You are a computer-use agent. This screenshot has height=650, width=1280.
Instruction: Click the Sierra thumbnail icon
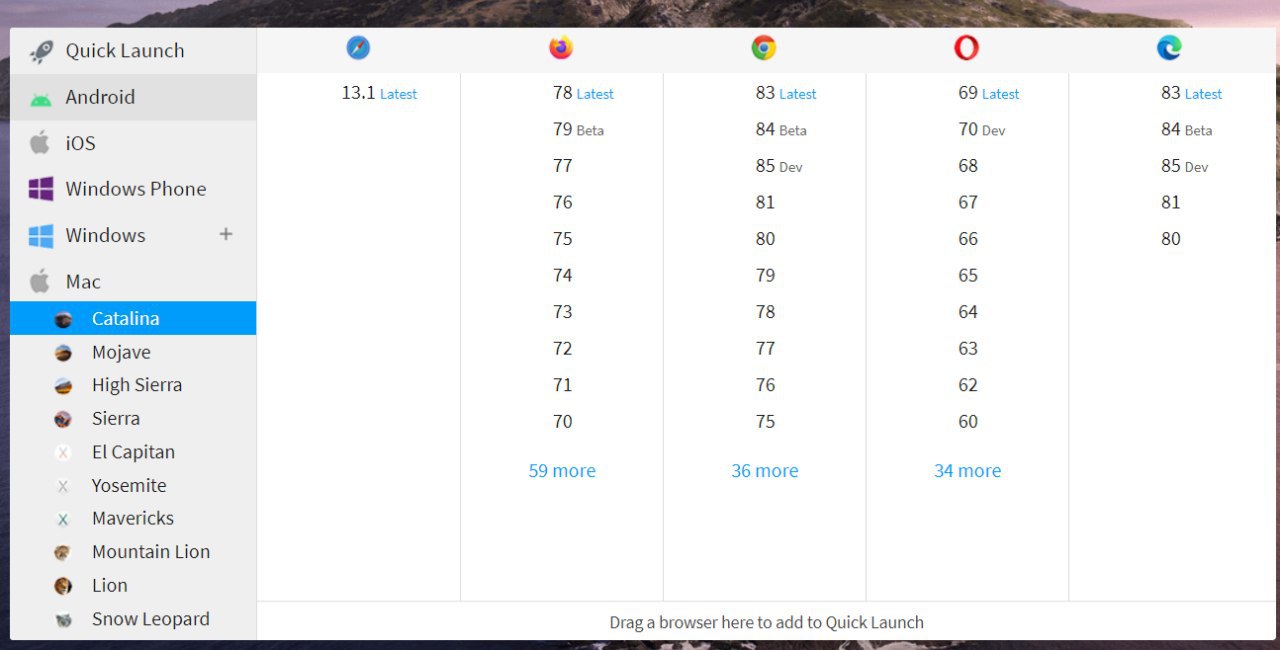click(x=63, y=419)
